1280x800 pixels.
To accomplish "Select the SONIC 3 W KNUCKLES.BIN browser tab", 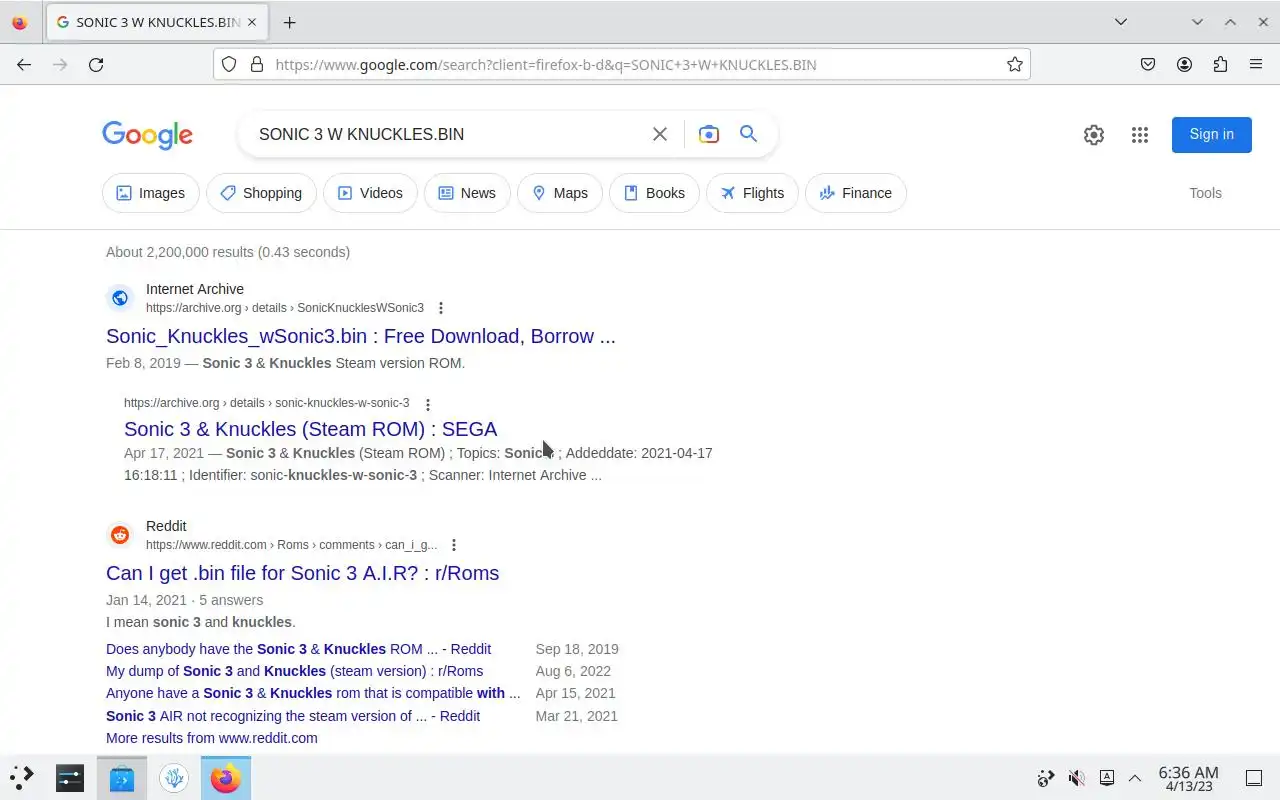I will 158,22.
